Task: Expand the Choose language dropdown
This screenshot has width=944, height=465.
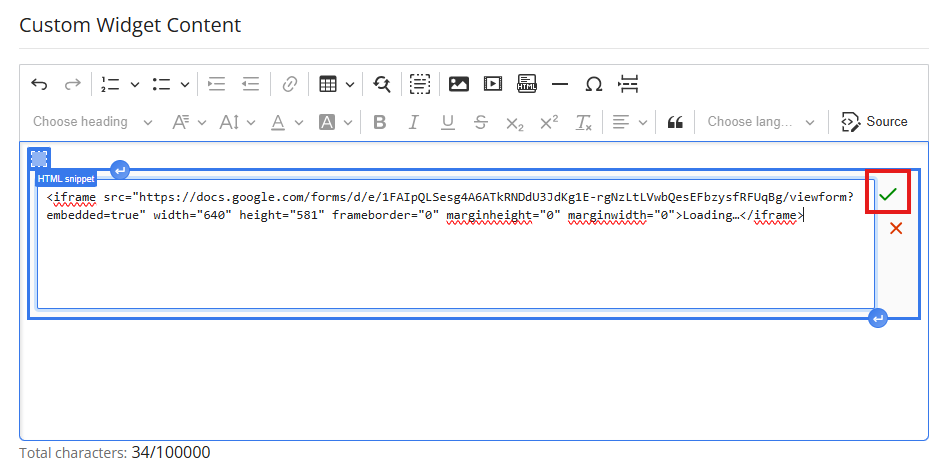Action: coord(761,122)
